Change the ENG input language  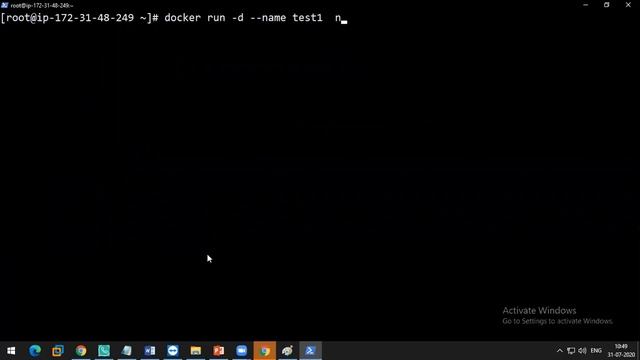596,351
